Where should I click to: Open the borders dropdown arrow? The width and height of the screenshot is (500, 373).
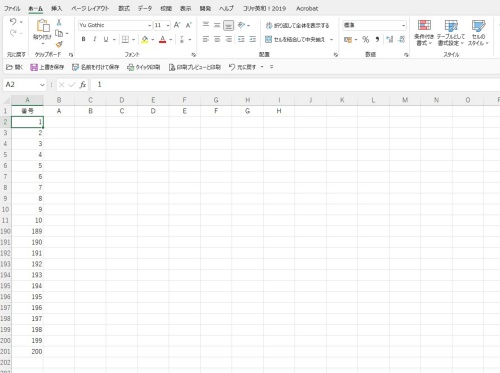pos(133,40)
